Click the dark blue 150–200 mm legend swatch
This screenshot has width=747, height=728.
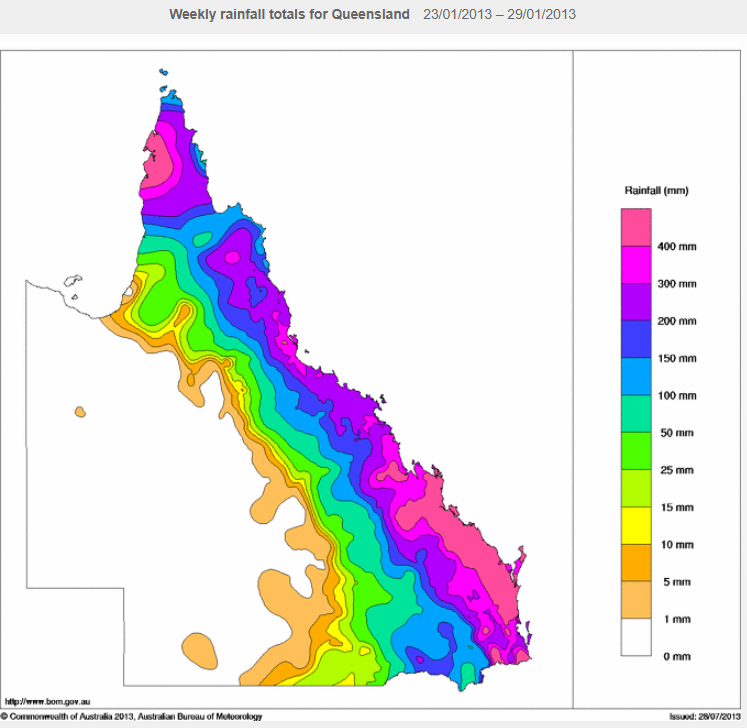(636, 339)
